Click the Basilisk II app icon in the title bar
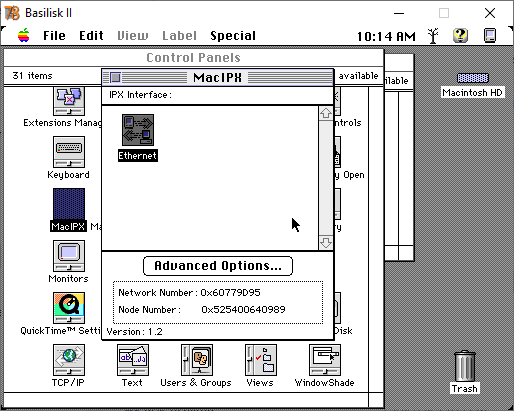Viewport: 514px width, 411px height. pos(12,13)
